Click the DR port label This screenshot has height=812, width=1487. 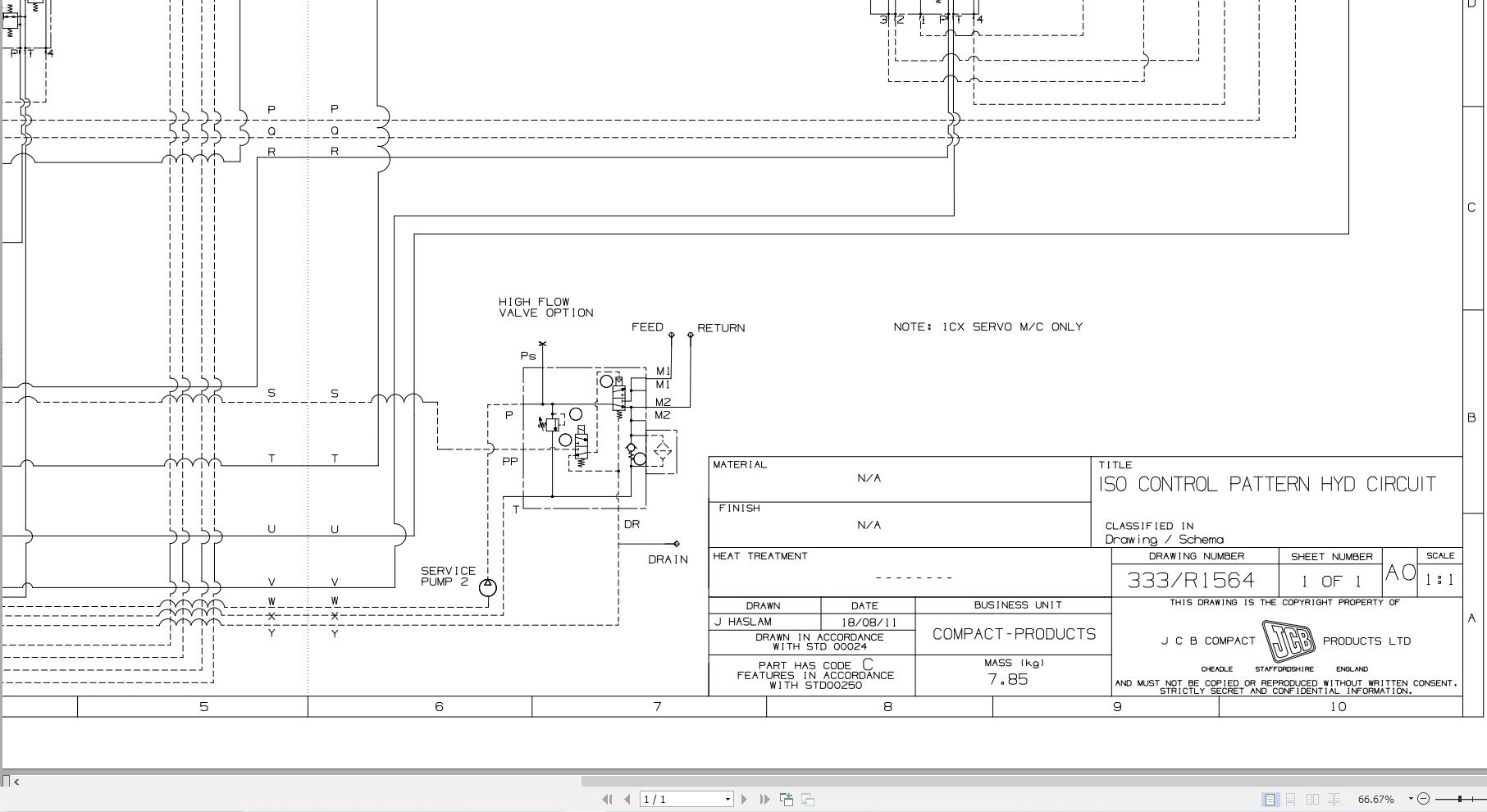pos(632,524)
